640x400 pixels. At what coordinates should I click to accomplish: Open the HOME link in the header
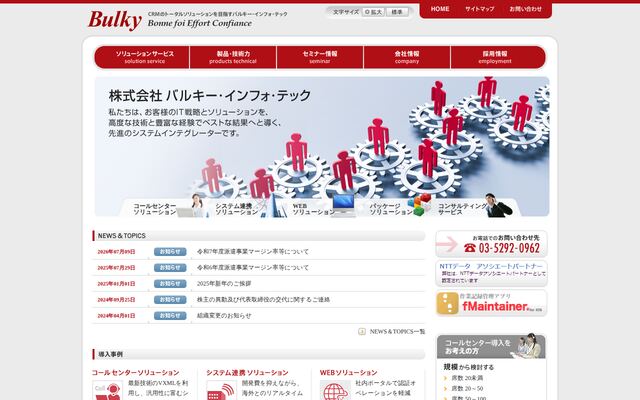tap(440, 9)
